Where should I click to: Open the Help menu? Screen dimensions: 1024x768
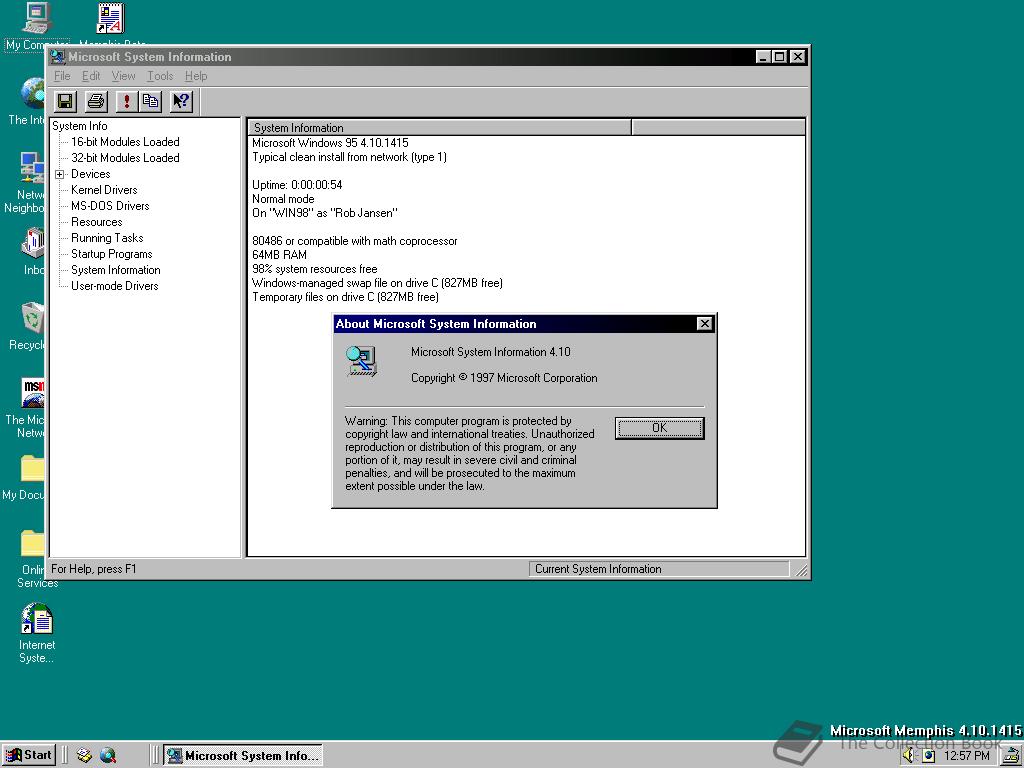196,76
